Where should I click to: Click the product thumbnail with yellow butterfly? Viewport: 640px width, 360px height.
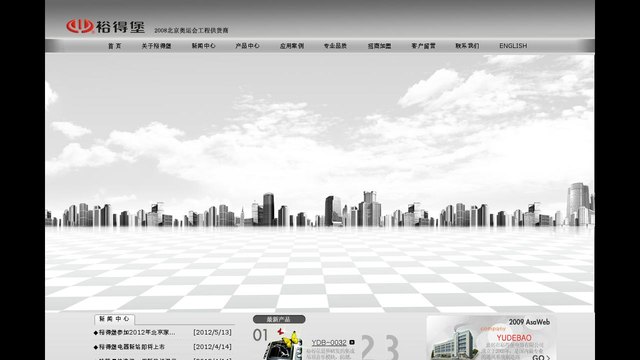point(283,345)
